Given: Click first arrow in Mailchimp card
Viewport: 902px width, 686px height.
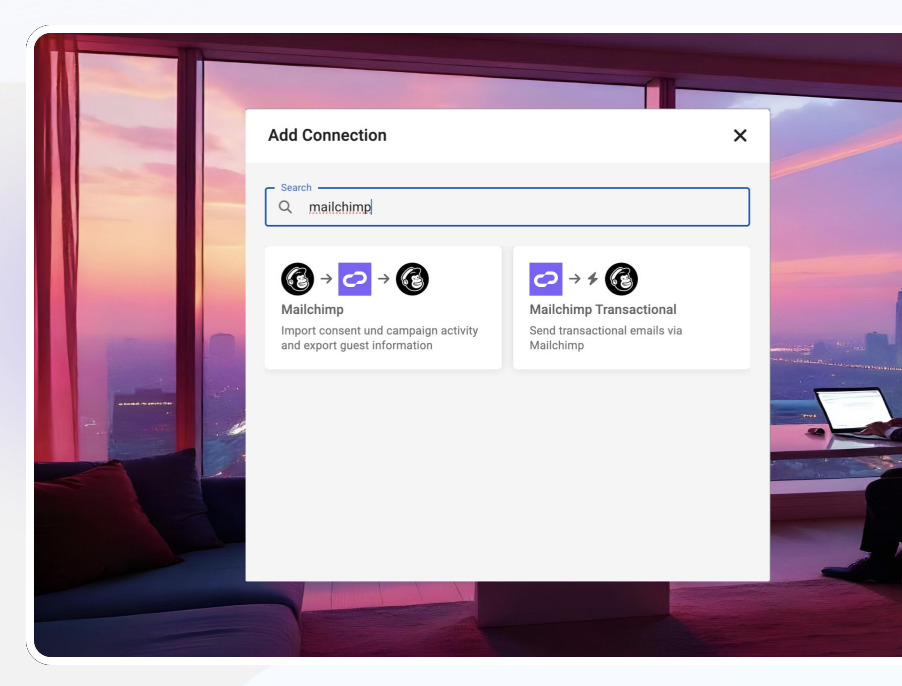Looking at the screenshot, I should pyautogui.click(x=326, y=279).
